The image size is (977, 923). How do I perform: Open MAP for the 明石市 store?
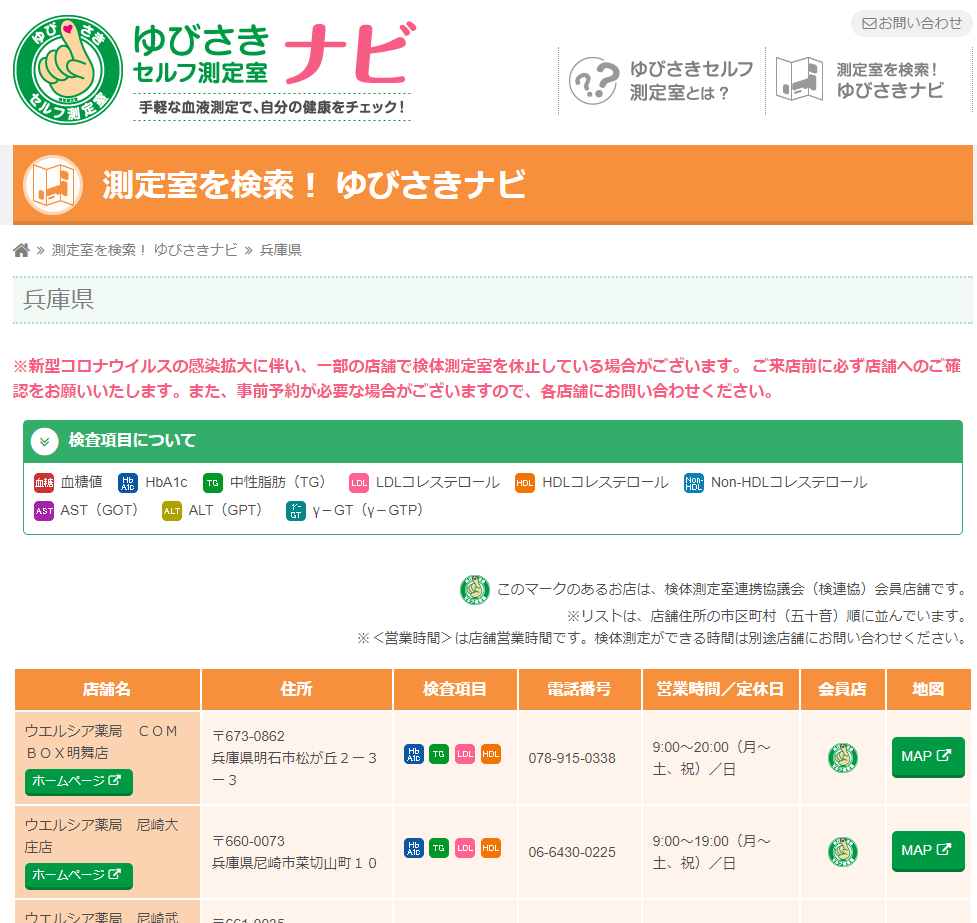[x=927, y=757]
